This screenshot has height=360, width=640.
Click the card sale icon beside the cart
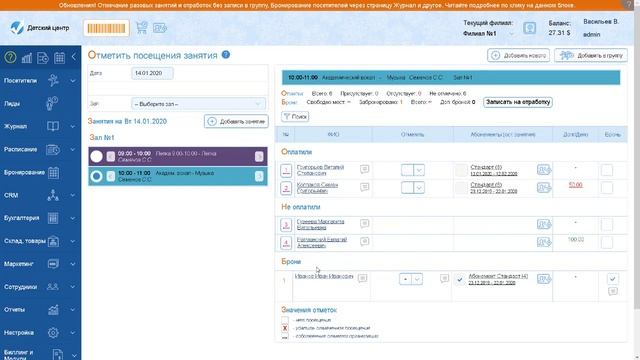160,28
